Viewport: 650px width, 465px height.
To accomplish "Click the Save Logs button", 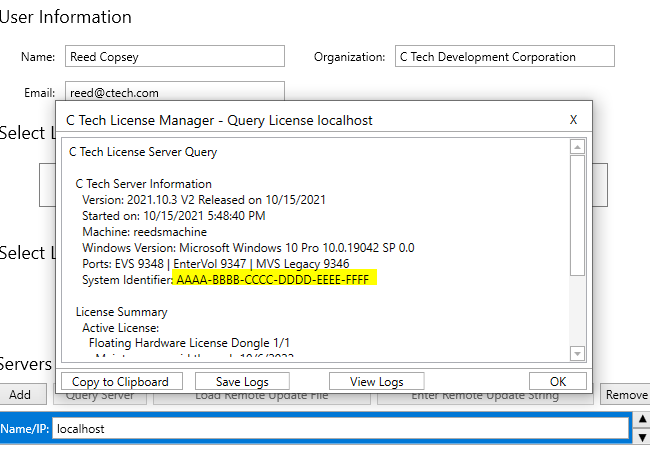I will click(242, 381).
